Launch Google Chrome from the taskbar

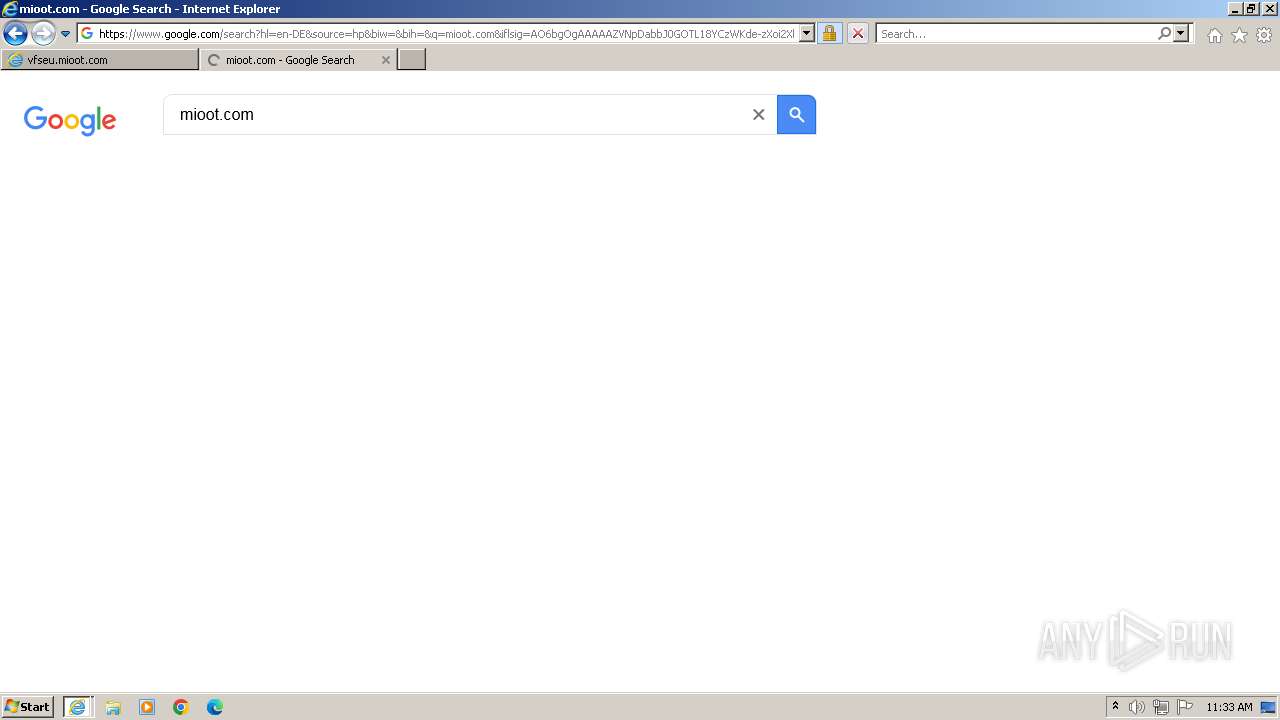[x=181, y=707]
